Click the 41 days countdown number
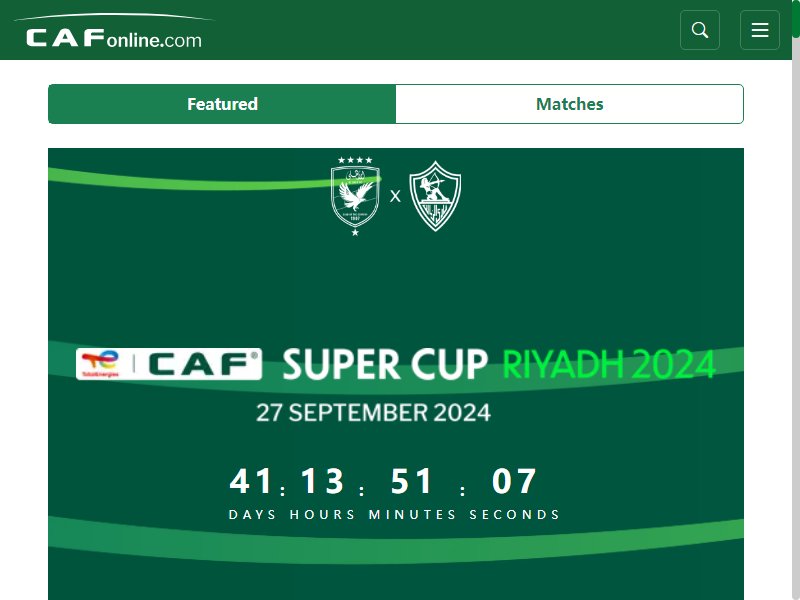Image resolution: width=800 pixels, height=600 pixels. click(250, 481)
